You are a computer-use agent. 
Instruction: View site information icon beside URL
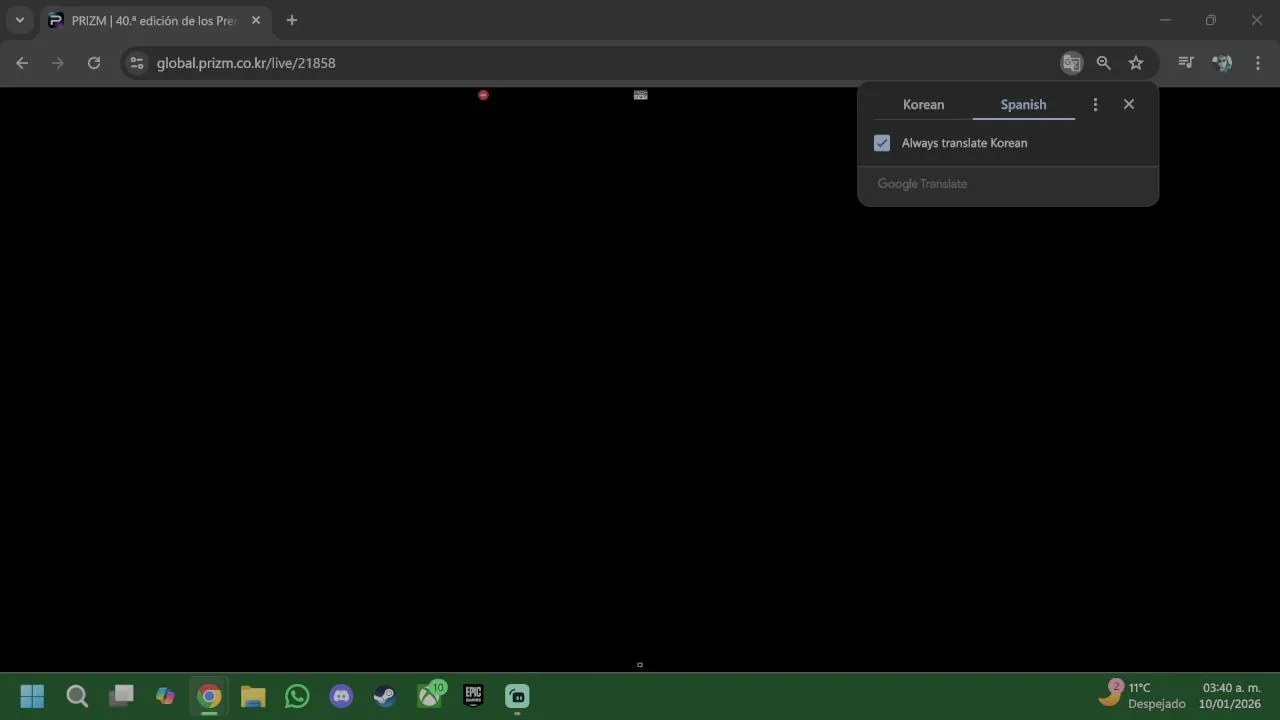point(137,63)
